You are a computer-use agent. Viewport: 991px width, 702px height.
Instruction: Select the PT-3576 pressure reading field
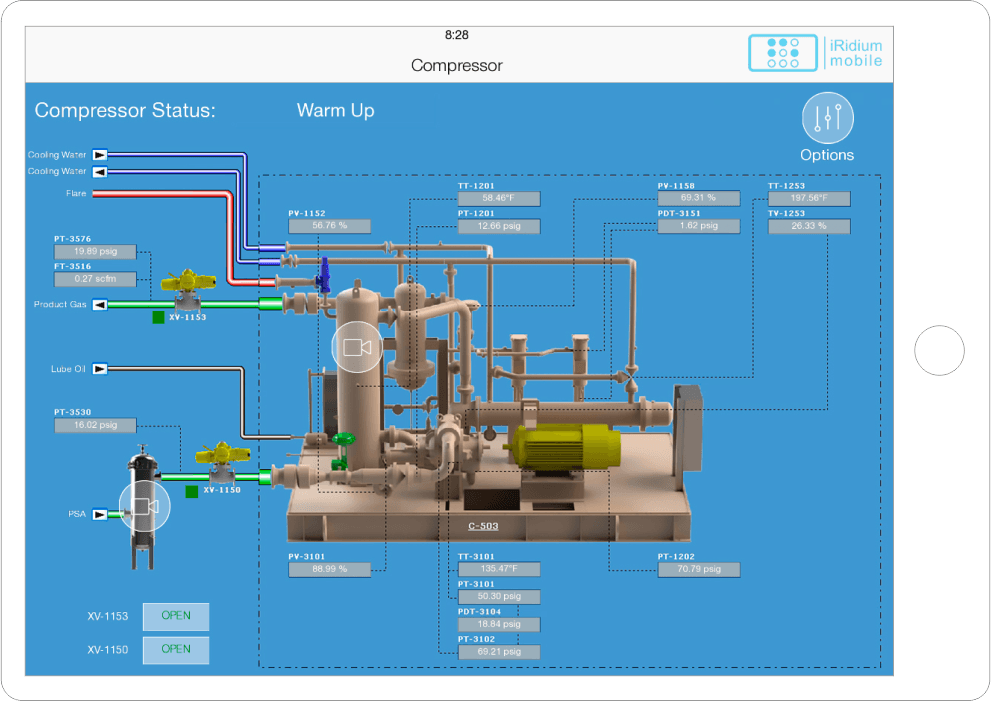95,252
